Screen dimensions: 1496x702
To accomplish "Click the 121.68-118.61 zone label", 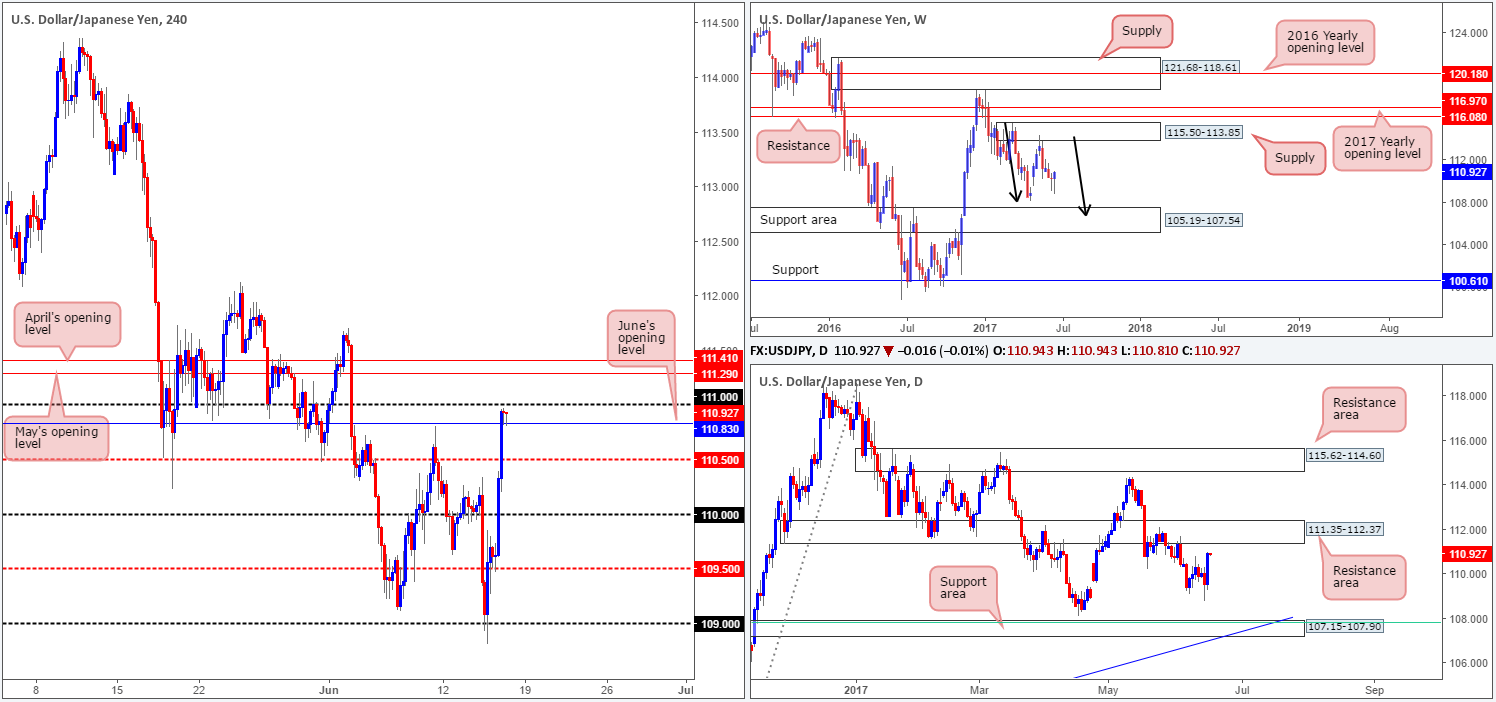I will point(1203,65).
